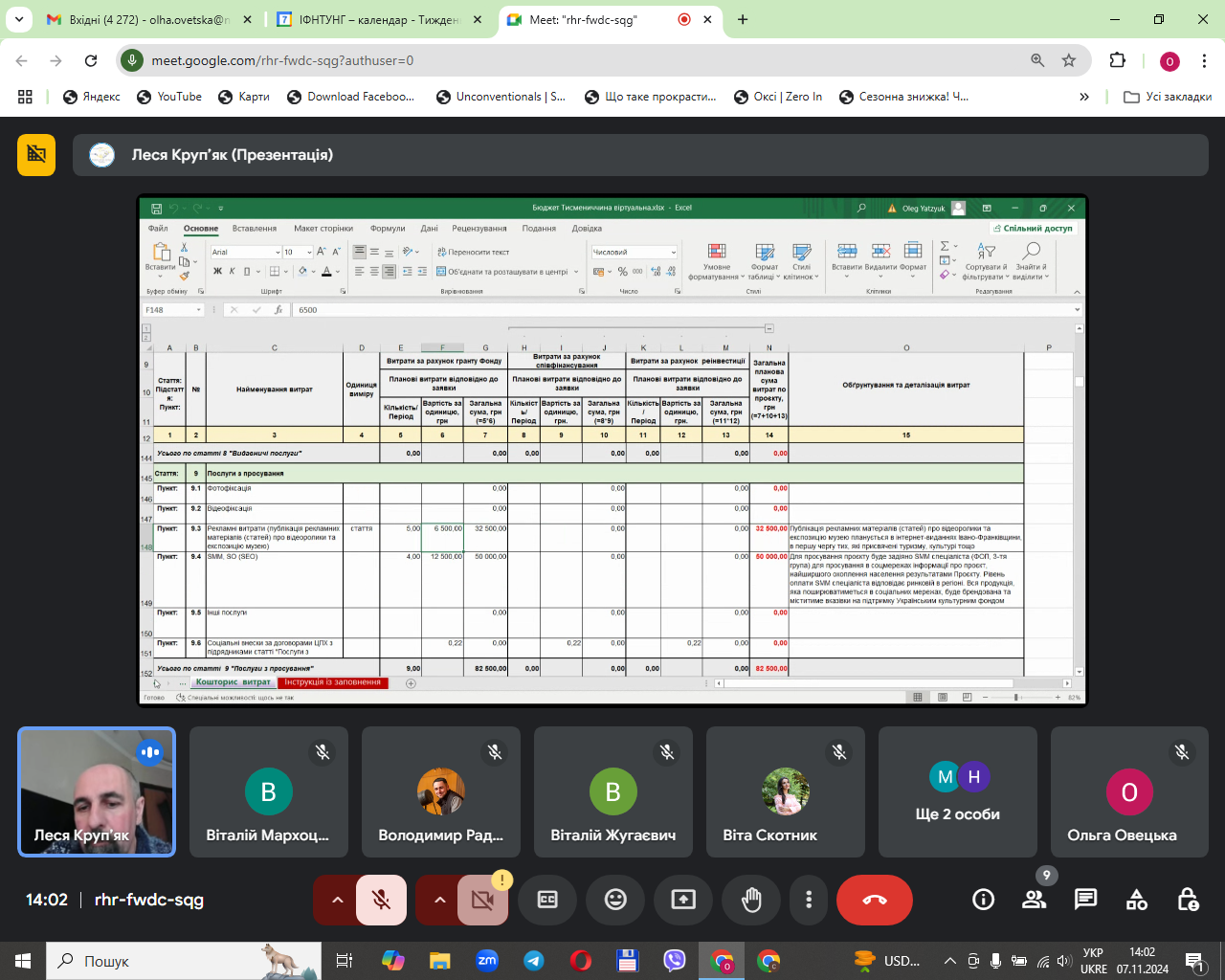The width and height of the screenshot is (1225, 980).
Task: Click 'Ще 2 особи' participants tile
Action: [958, 791]
